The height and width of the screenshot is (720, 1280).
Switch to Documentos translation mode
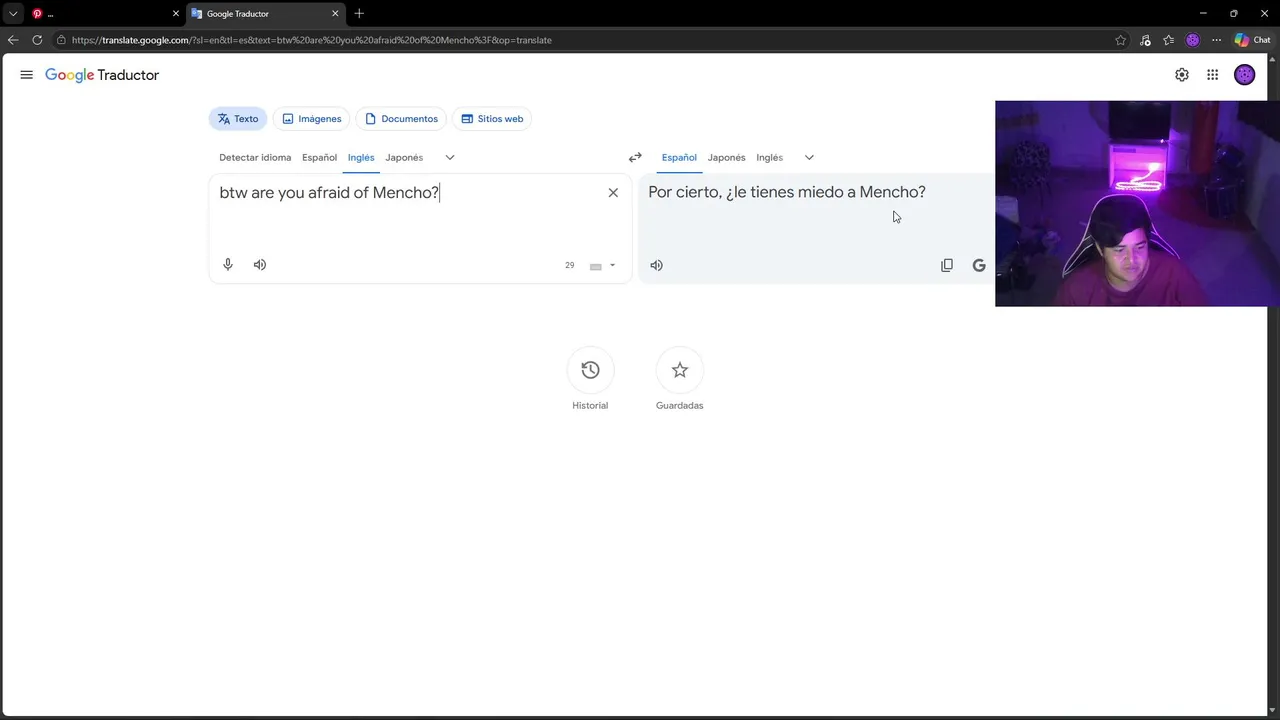[401, 119]
